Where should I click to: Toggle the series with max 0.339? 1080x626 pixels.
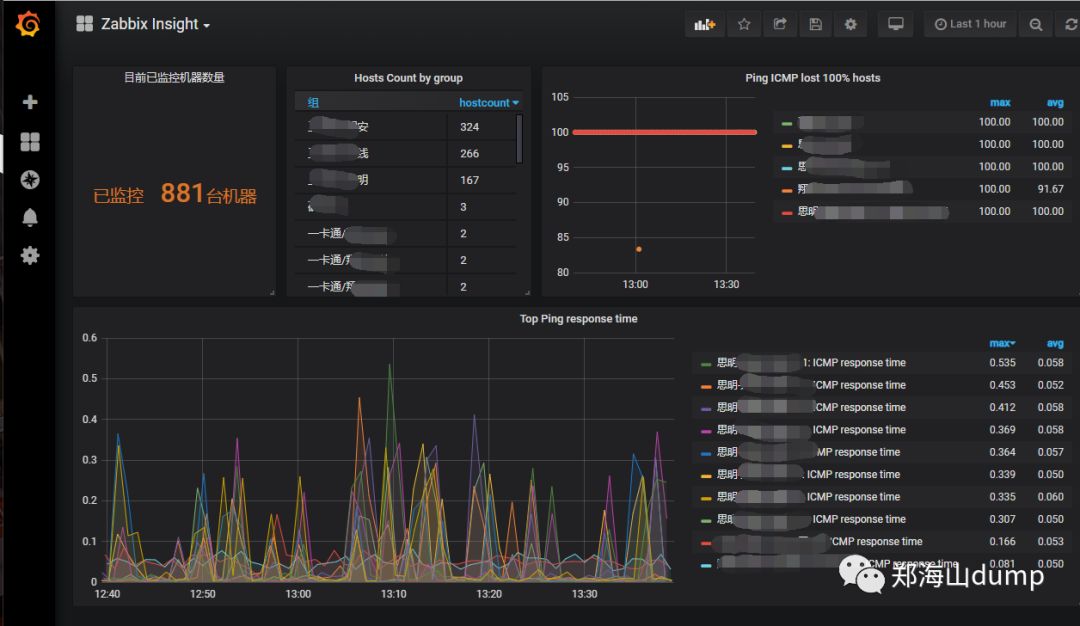(x=808, y=474)
